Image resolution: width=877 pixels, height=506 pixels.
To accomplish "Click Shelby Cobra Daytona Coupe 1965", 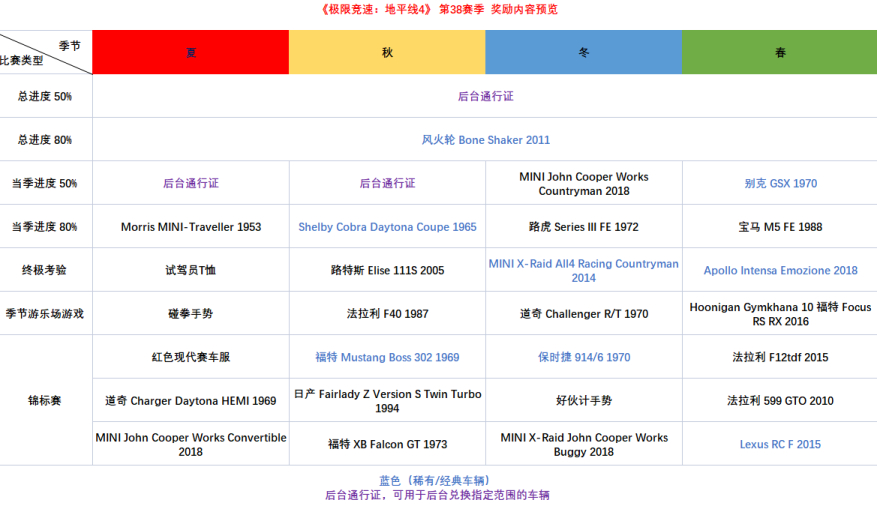I will (387, 227).
